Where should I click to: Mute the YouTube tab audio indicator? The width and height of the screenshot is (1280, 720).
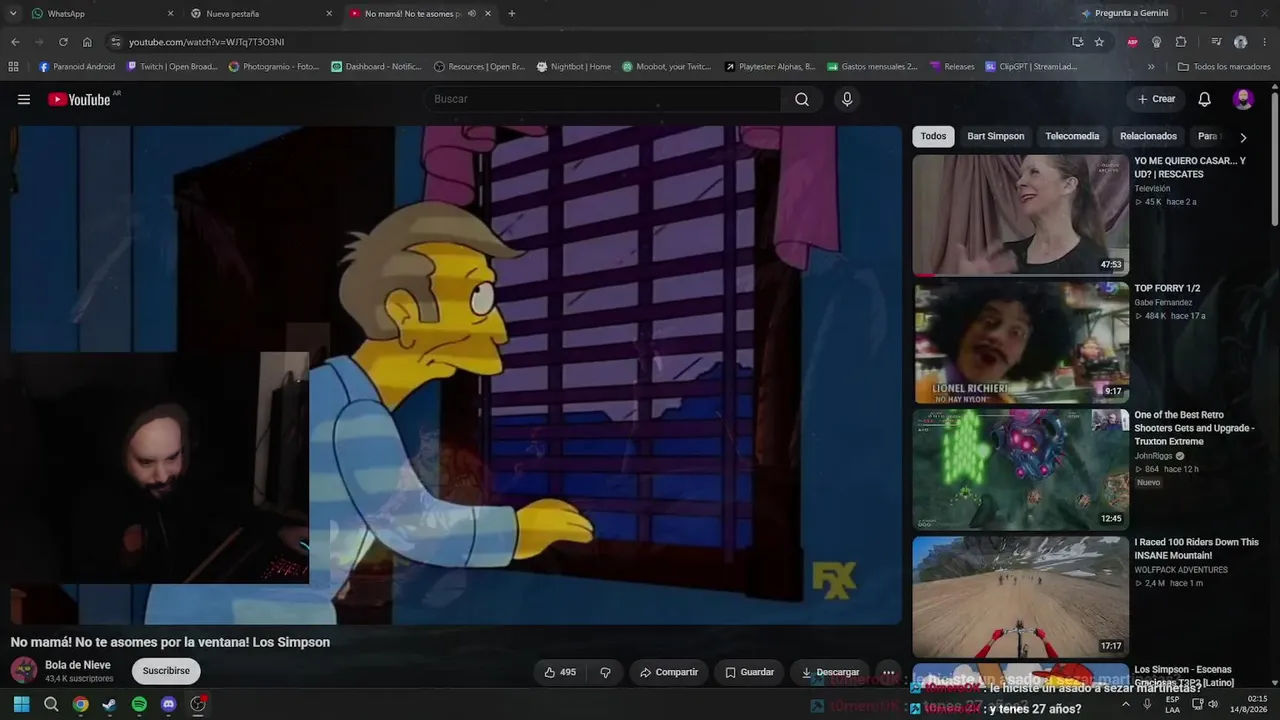point(472,14)
